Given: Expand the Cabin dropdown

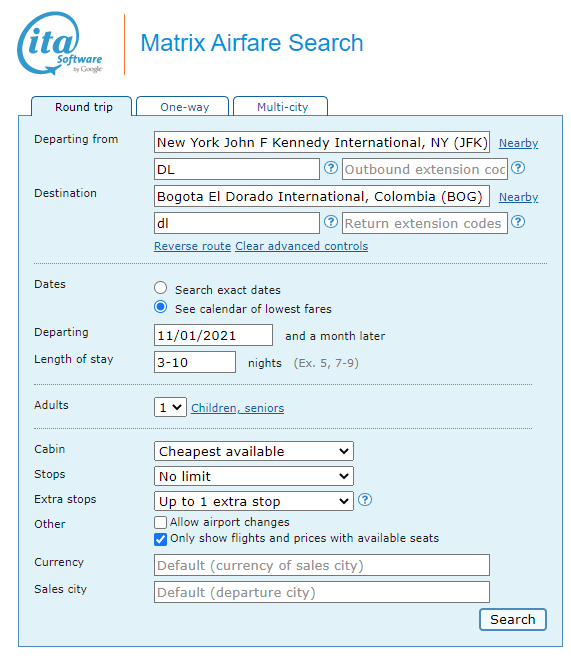Looking at the screenshot, I should click(x=254, y=451).
